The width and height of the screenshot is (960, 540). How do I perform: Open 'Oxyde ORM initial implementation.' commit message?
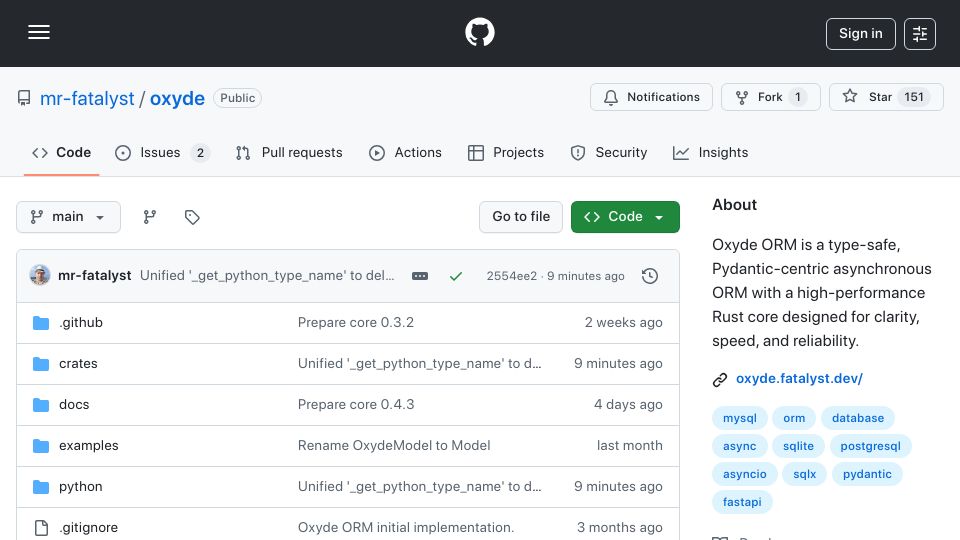coord(406,528)
